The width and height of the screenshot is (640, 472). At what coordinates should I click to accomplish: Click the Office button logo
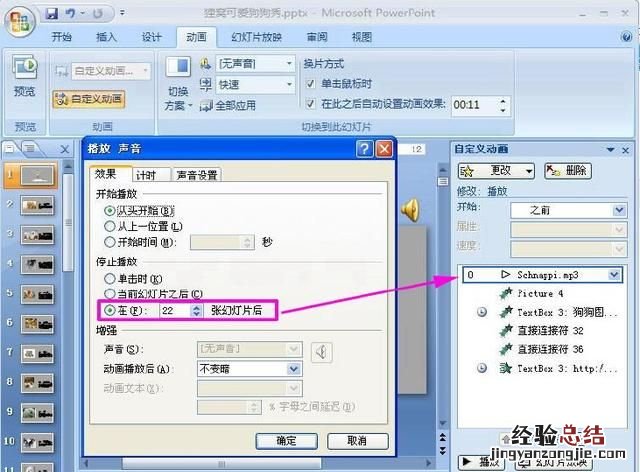point(20,21)
